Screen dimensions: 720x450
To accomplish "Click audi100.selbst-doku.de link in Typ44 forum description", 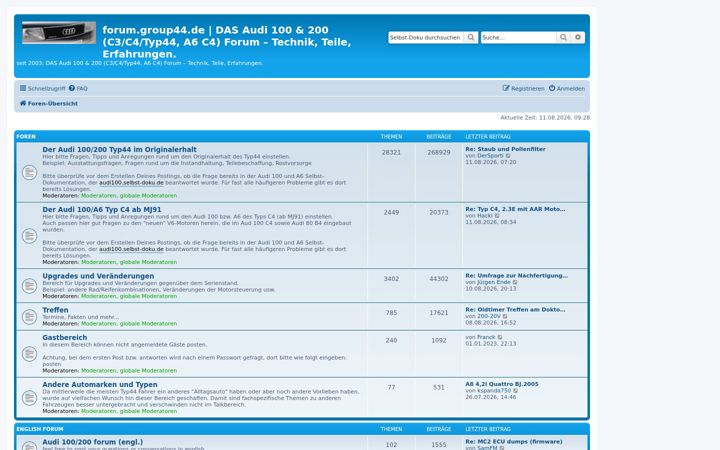I will (x=131, y=182).
